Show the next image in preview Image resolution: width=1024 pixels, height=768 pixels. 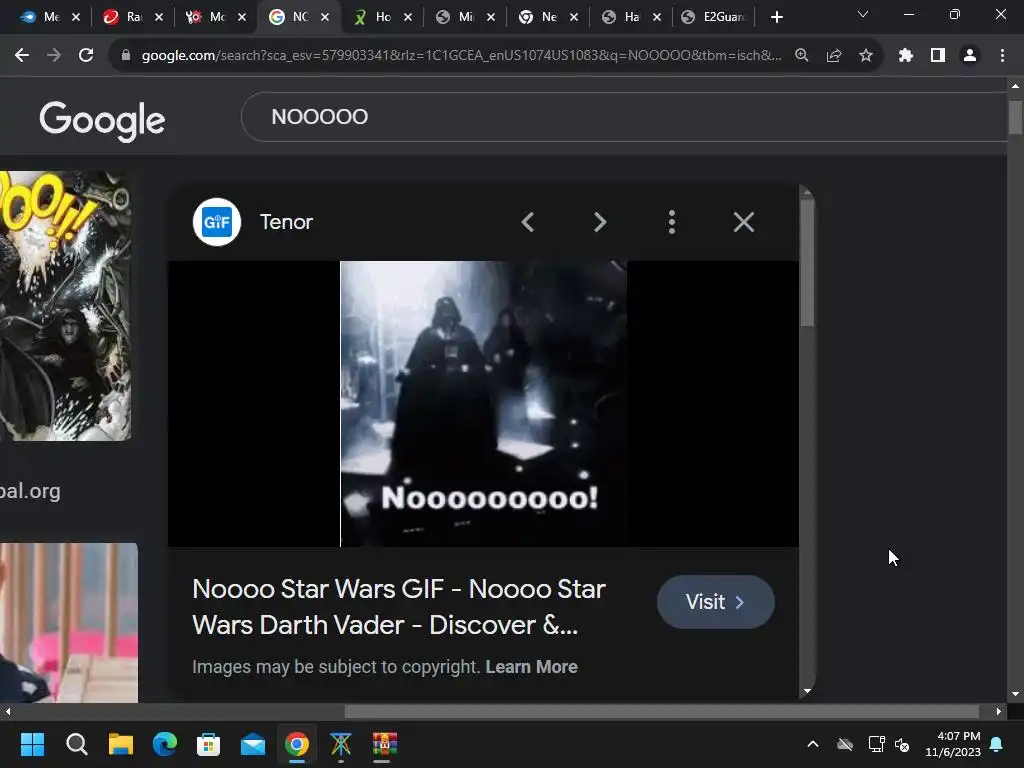(x=600, y=222)
